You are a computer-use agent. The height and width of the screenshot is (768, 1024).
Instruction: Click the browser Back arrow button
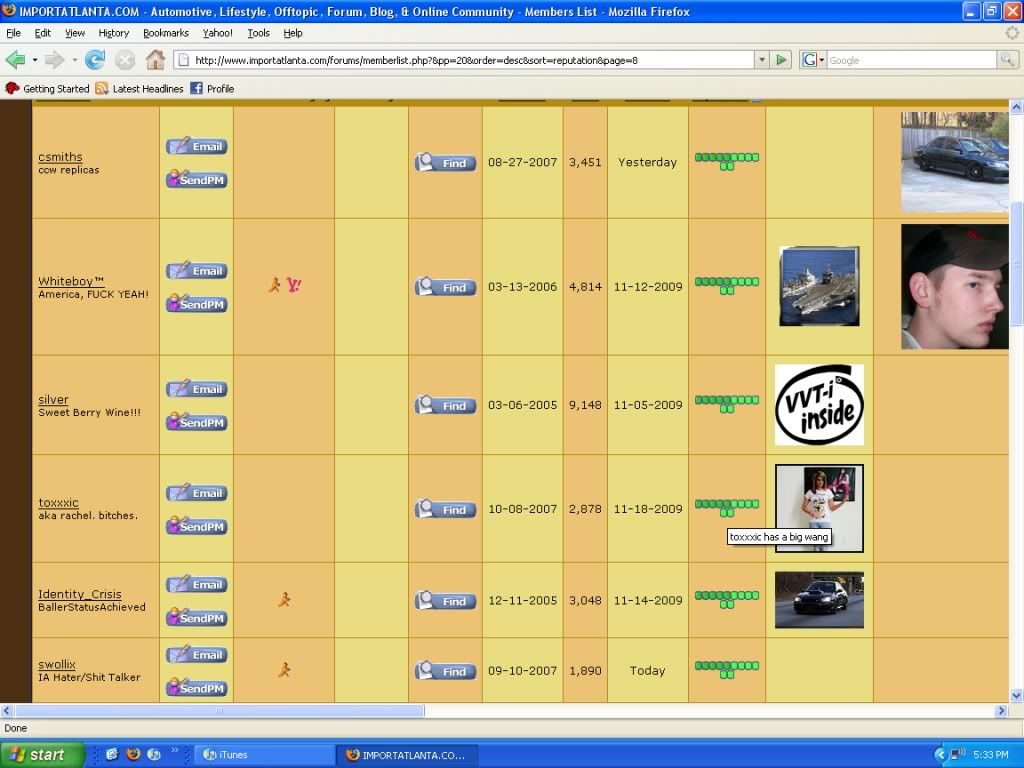click(x=17, y=60)
